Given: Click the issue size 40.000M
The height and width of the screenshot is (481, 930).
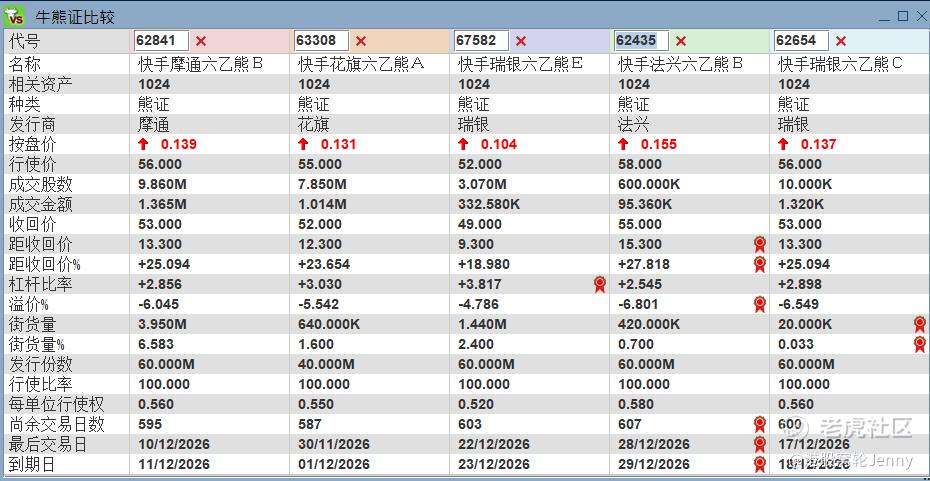Looking at the screenshot, I should [326, 364].
